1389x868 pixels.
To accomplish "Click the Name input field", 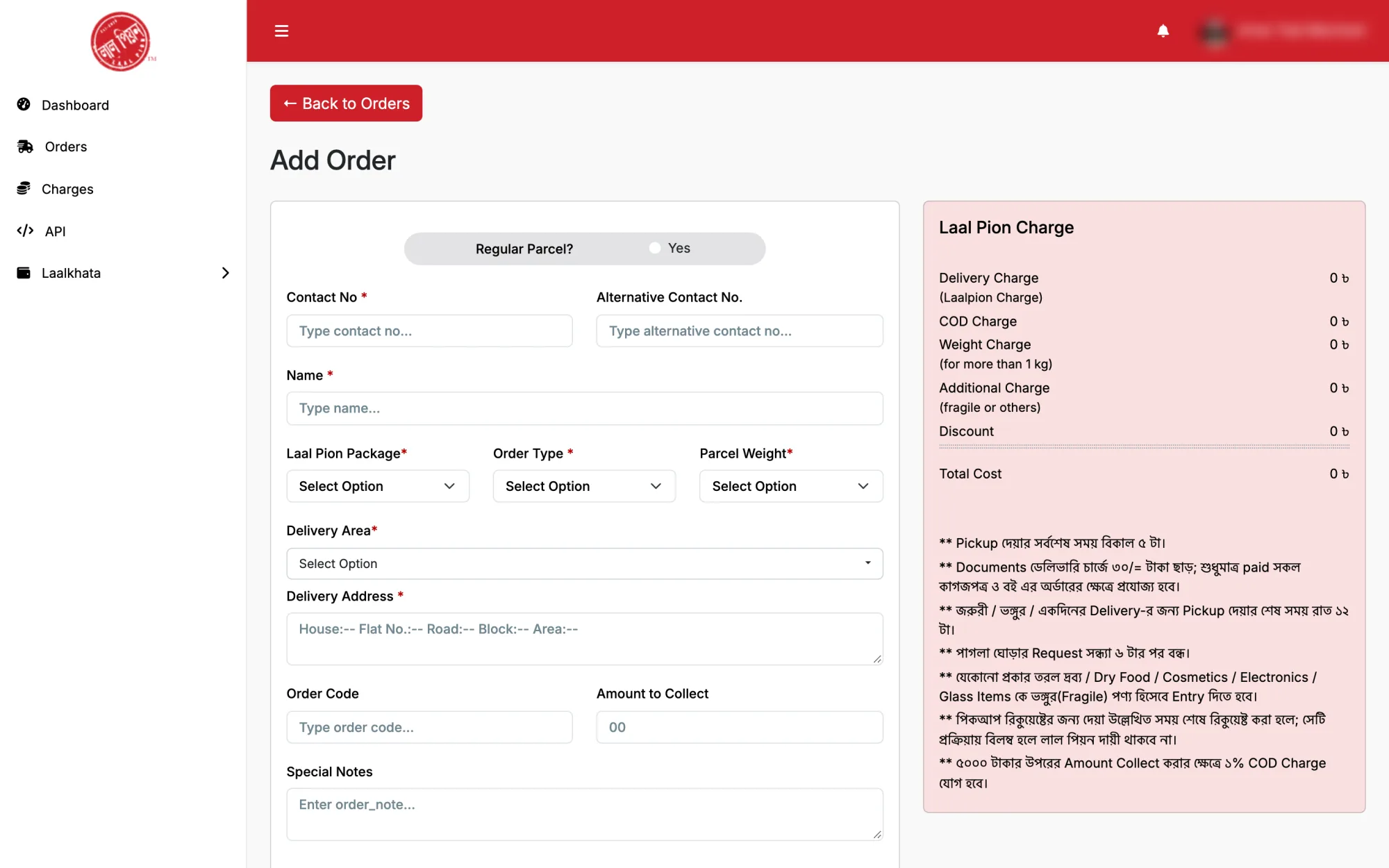I will pyautogui.click(x=585, y=408).
